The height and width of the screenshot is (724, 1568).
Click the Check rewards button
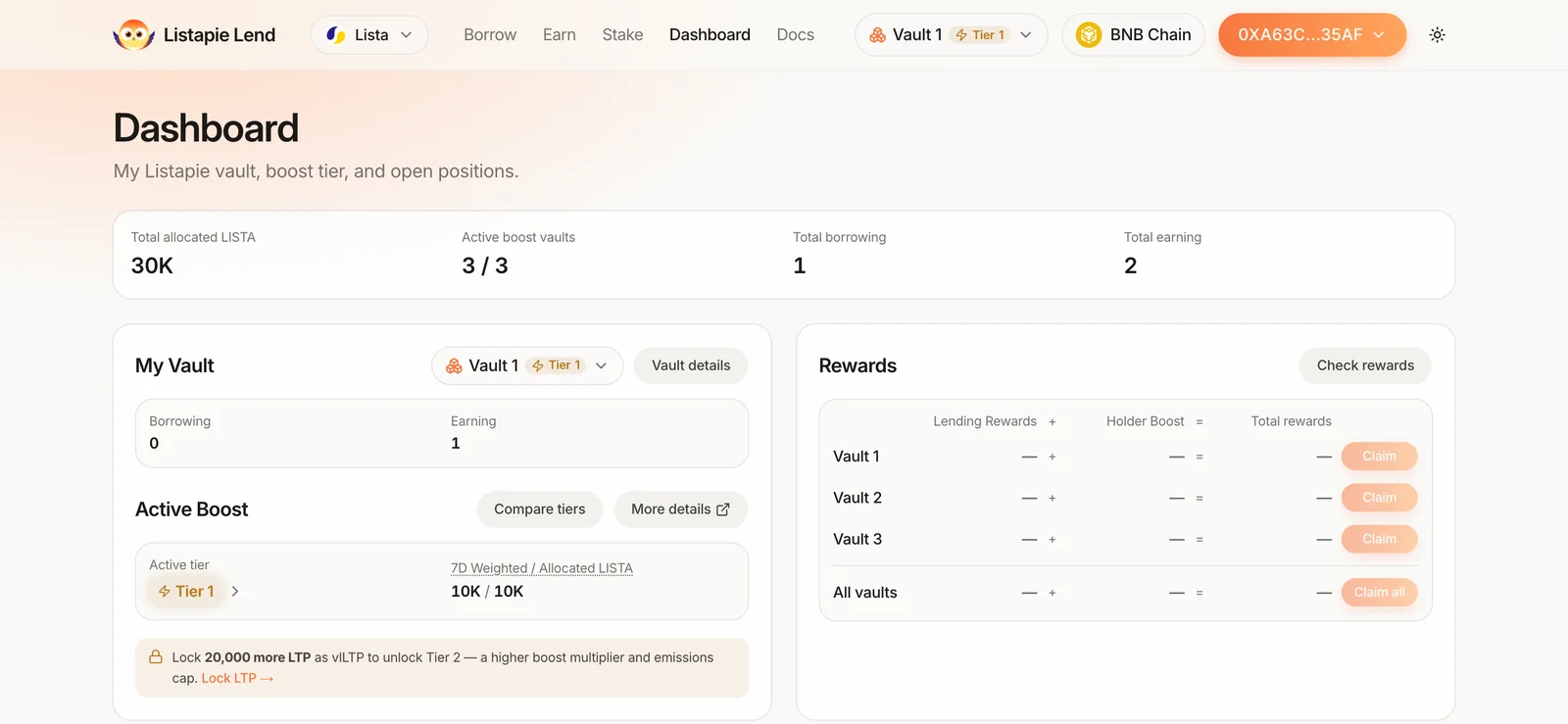(x=1365, y=365)
